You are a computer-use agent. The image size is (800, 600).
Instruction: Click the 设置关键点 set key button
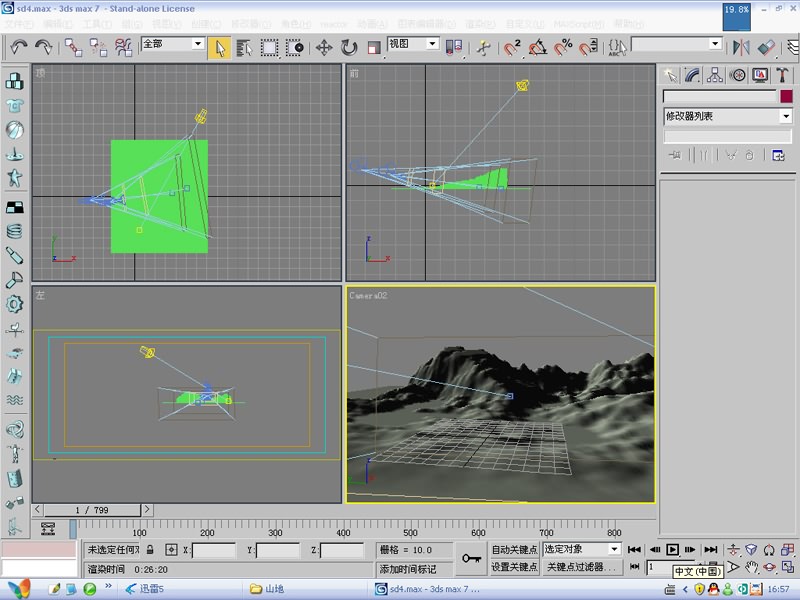[x=514, y=567]
